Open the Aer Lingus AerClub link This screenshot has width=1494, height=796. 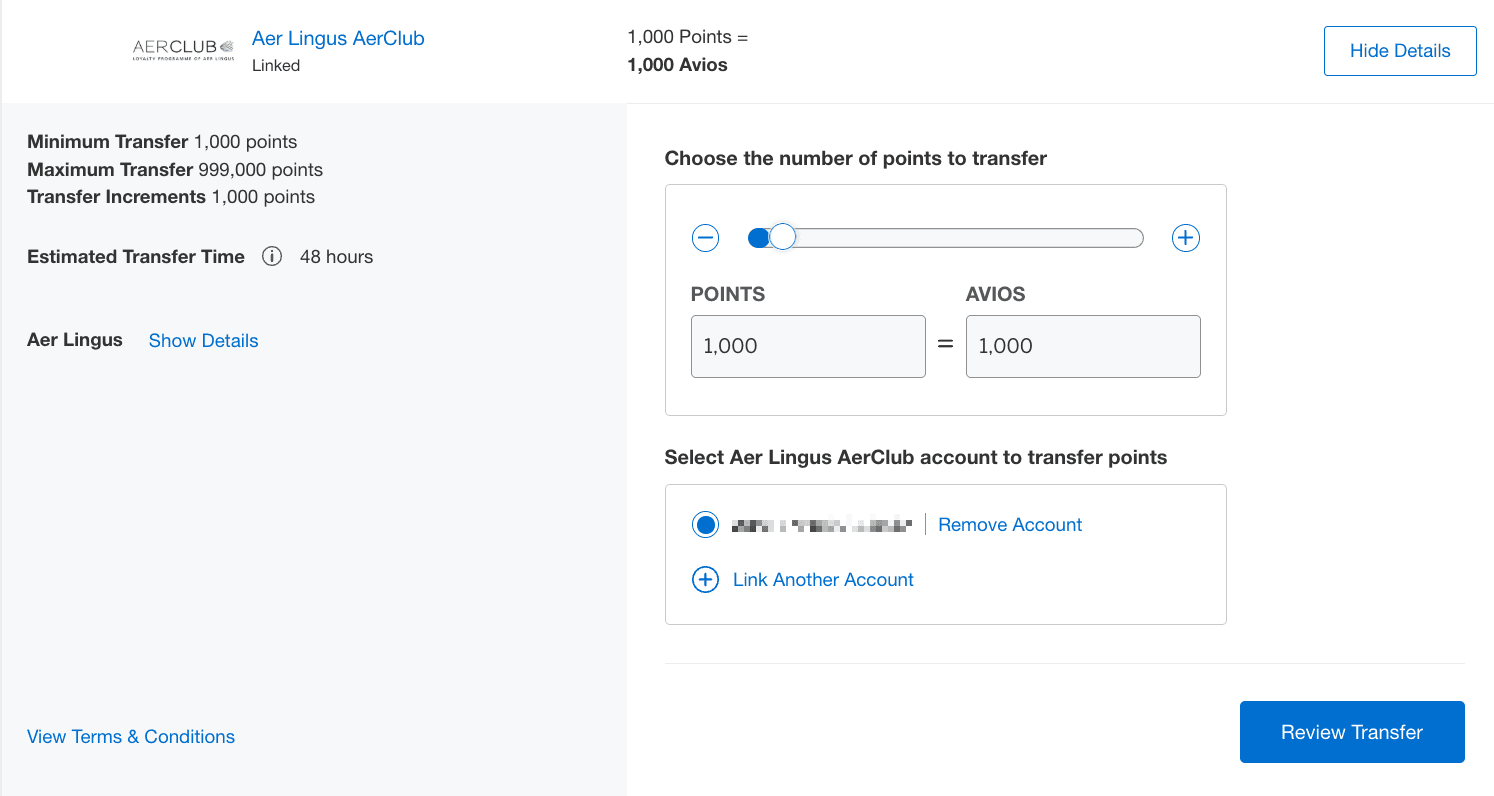coord(338,39)
